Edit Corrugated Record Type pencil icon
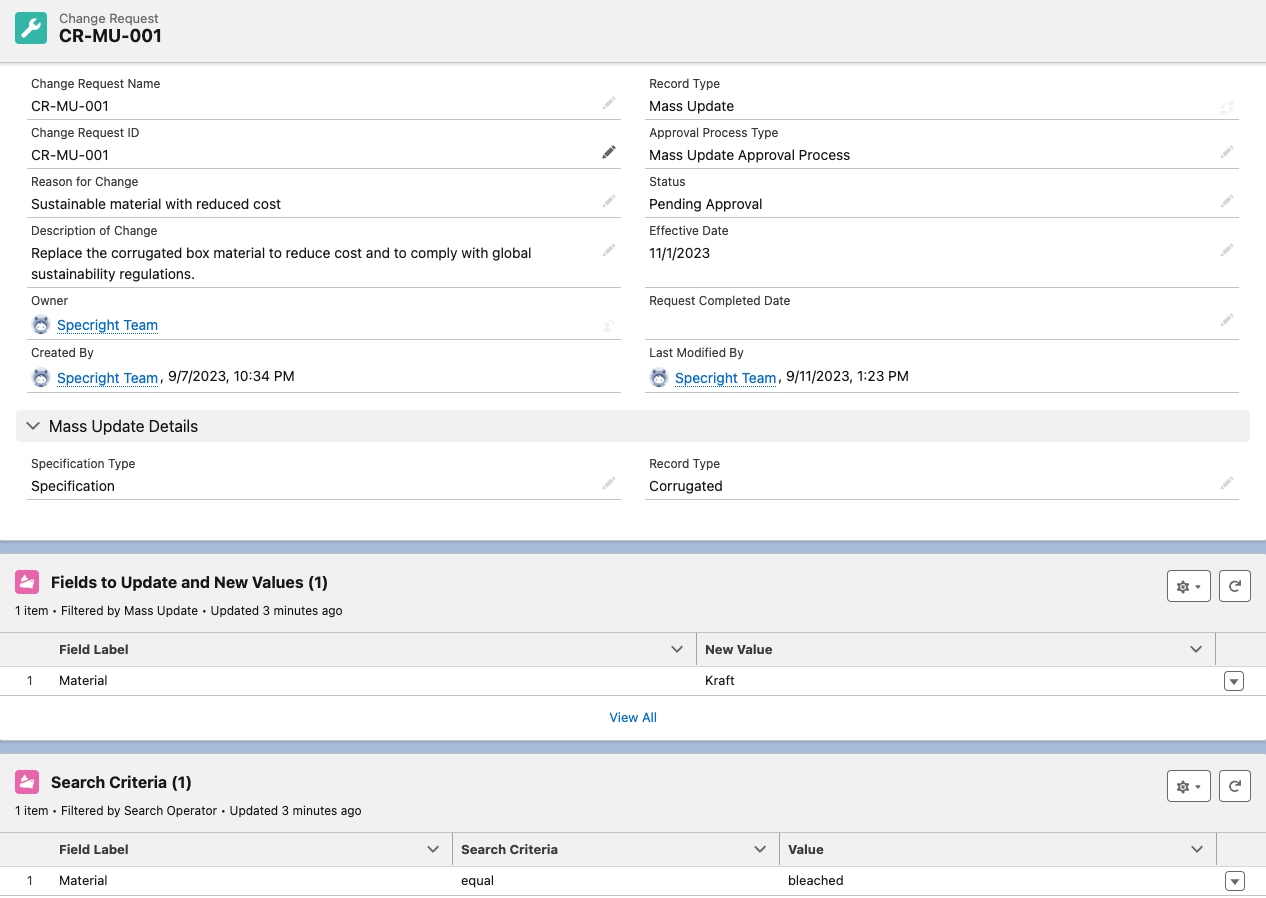Screen dimensions: 1266x898 (x=1227, y=484)
